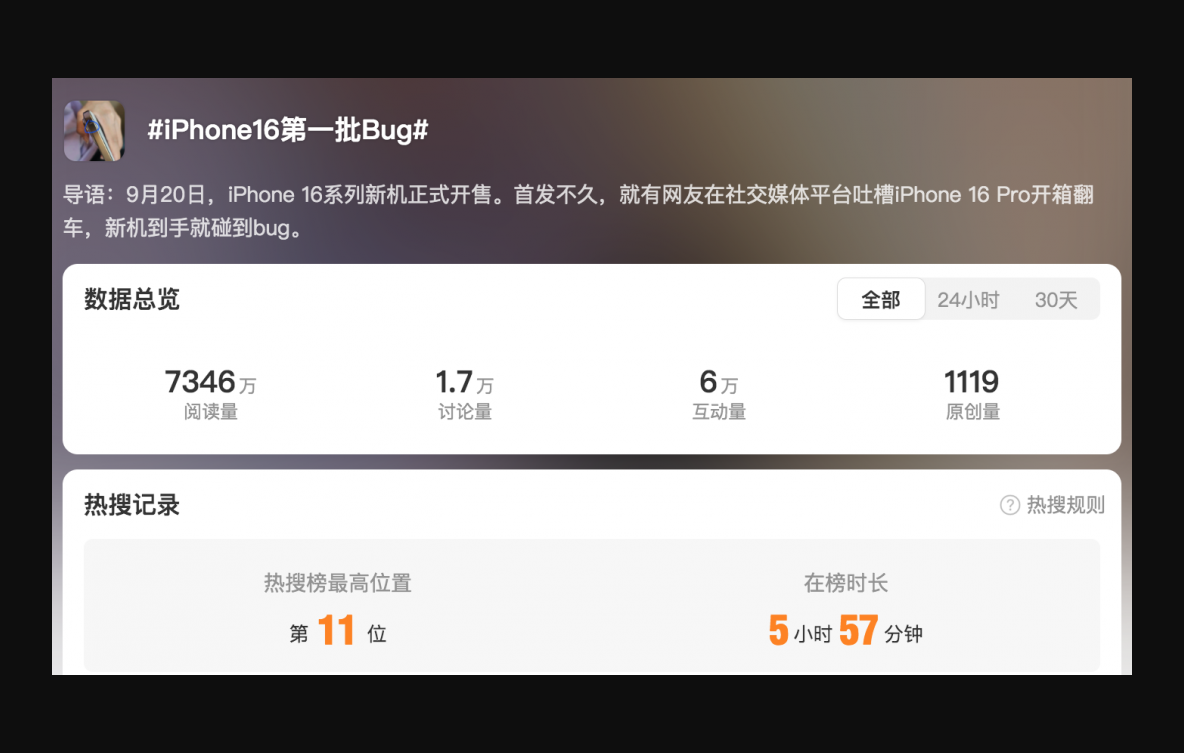Click the #iPhone16第一批Bug# topic title

click(288, 130)
